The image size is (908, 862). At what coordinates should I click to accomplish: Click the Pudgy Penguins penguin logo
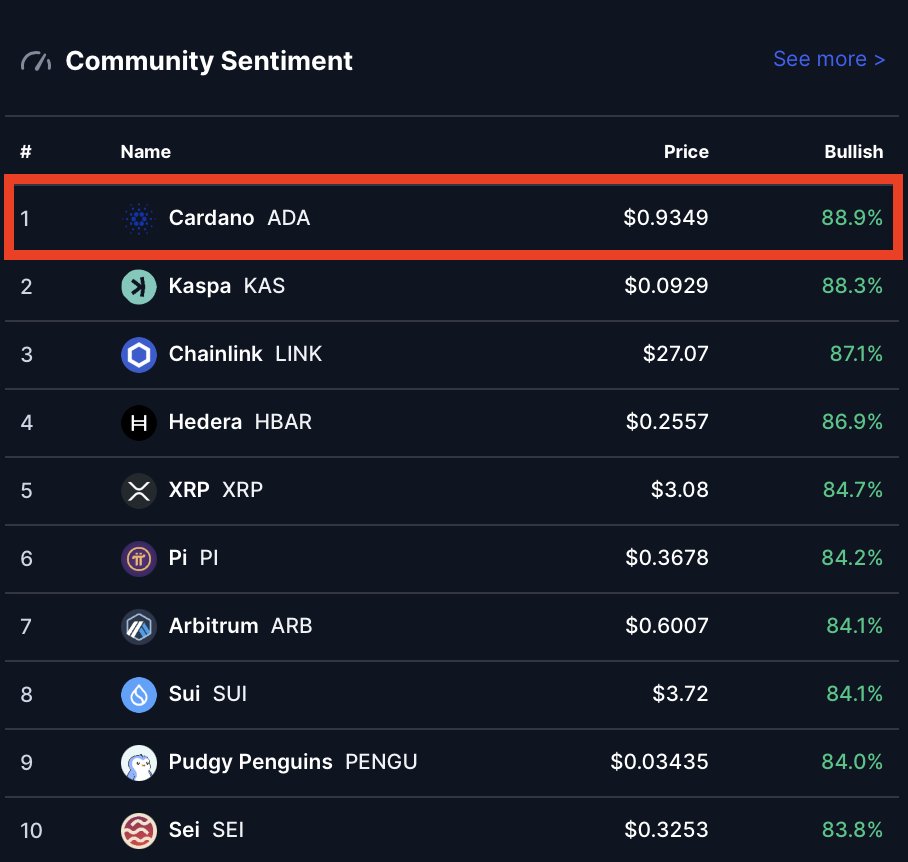click(x=139, y=763)
